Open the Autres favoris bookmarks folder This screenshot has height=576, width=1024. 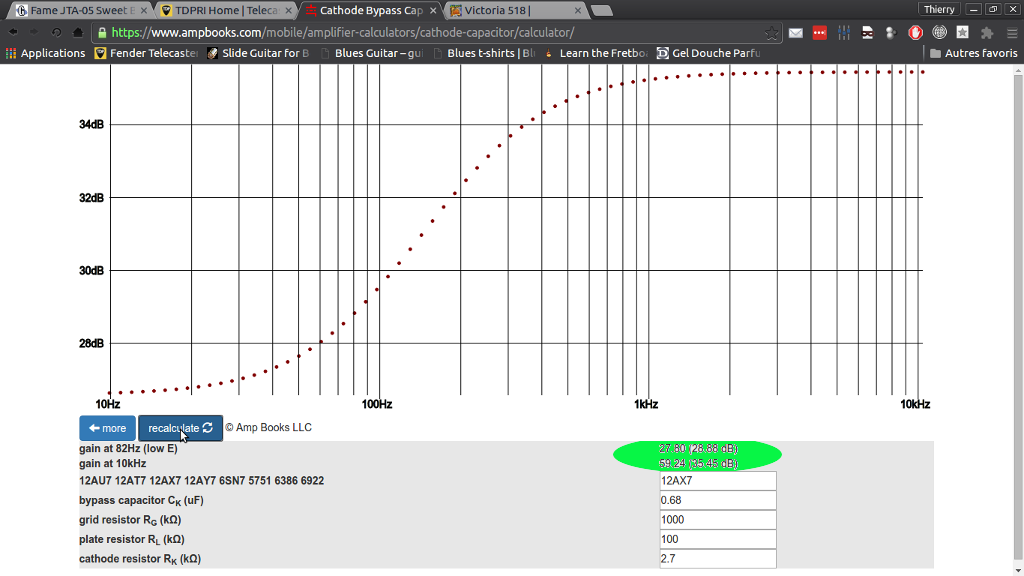coord(973,53)
